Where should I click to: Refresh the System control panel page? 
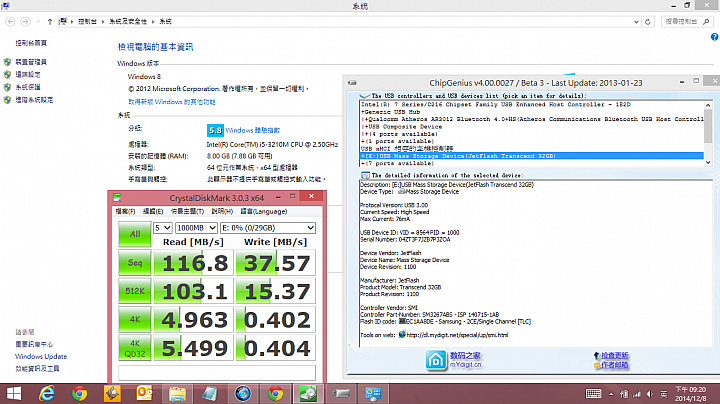point(648,22)
